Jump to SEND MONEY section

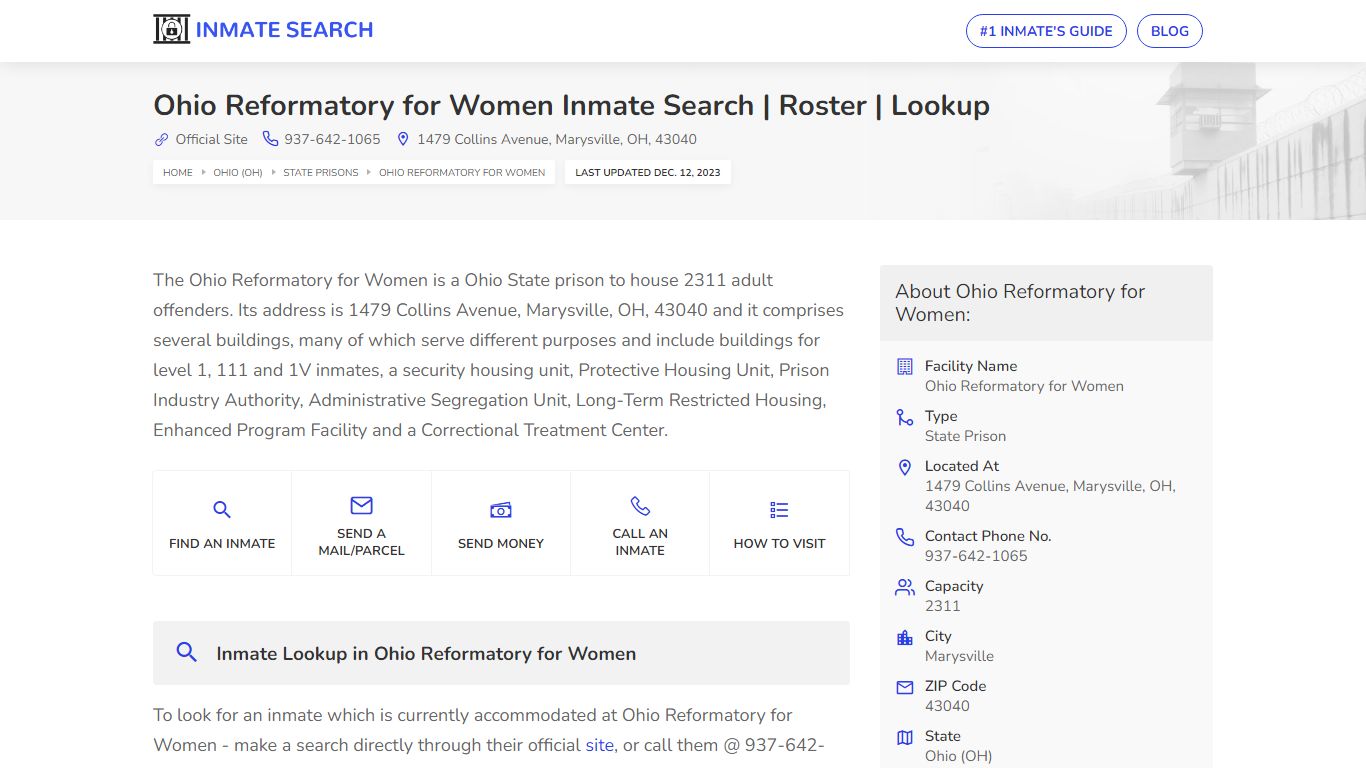pyautogui.click(x=501, y=543)
